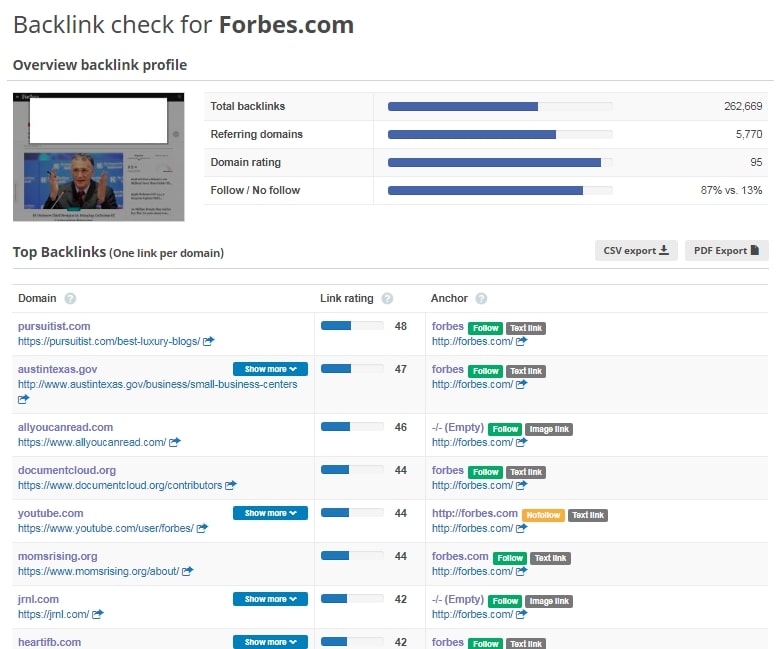This screenshot has height=649, width=783.
Task: Click the 262,669 total backlinks value
Action: (743, 106)
